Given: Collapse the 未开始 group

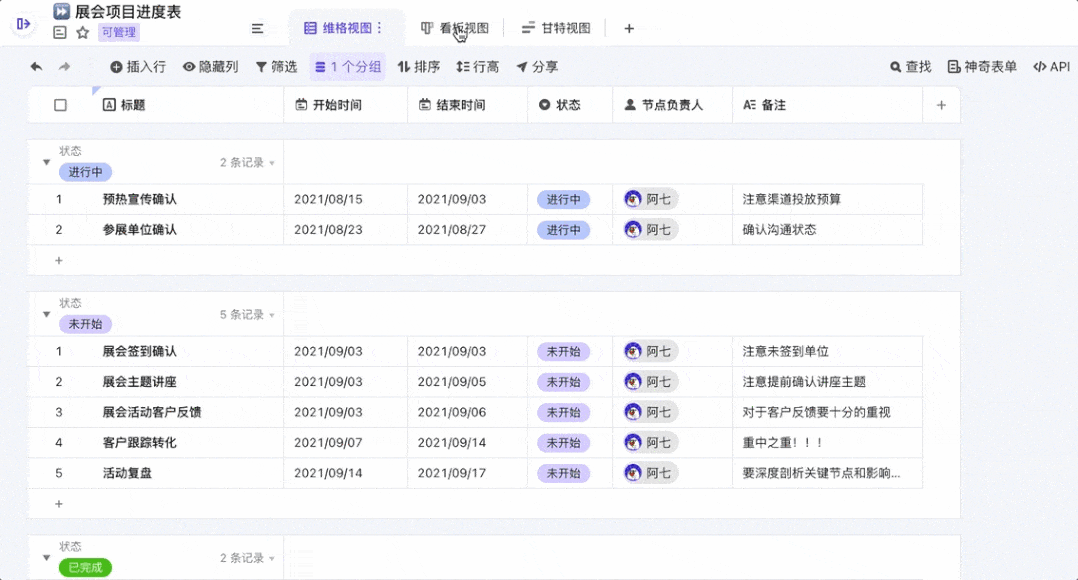Looking at the screenshot, I should [x=46, y=314].
